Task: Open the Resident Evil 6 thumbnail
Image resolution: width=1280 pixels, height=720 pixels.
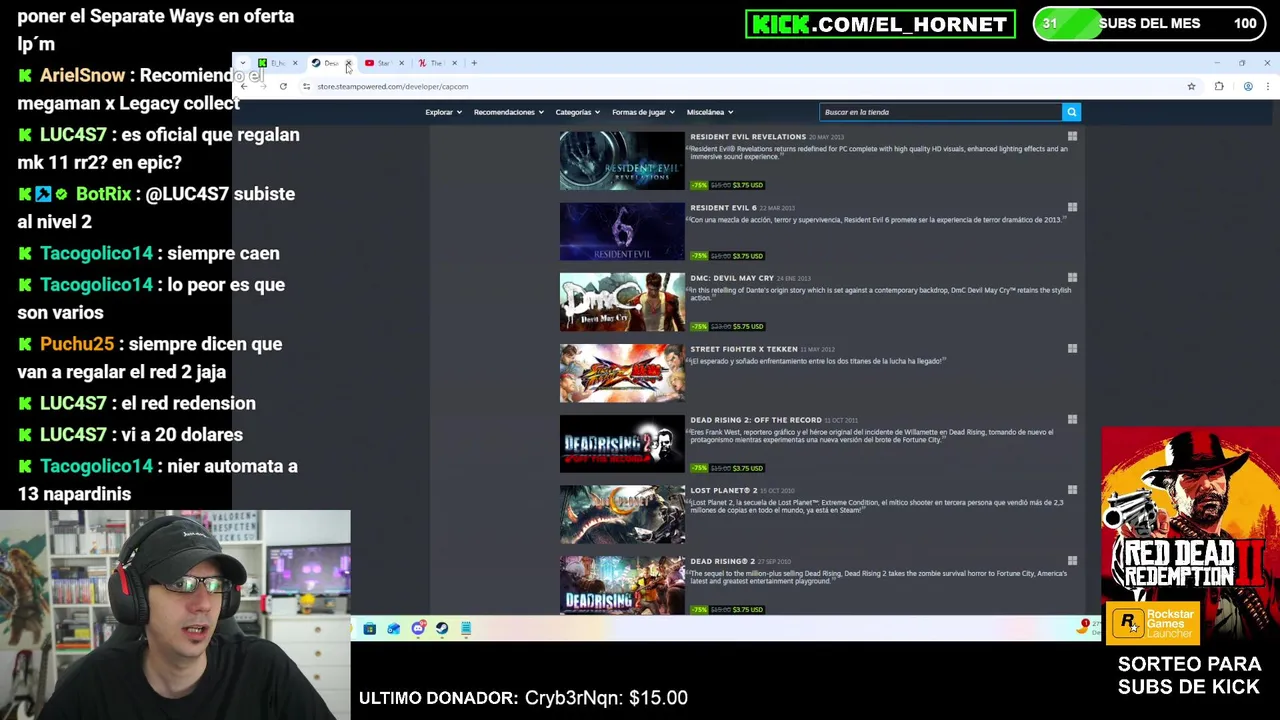Action: 622,232
